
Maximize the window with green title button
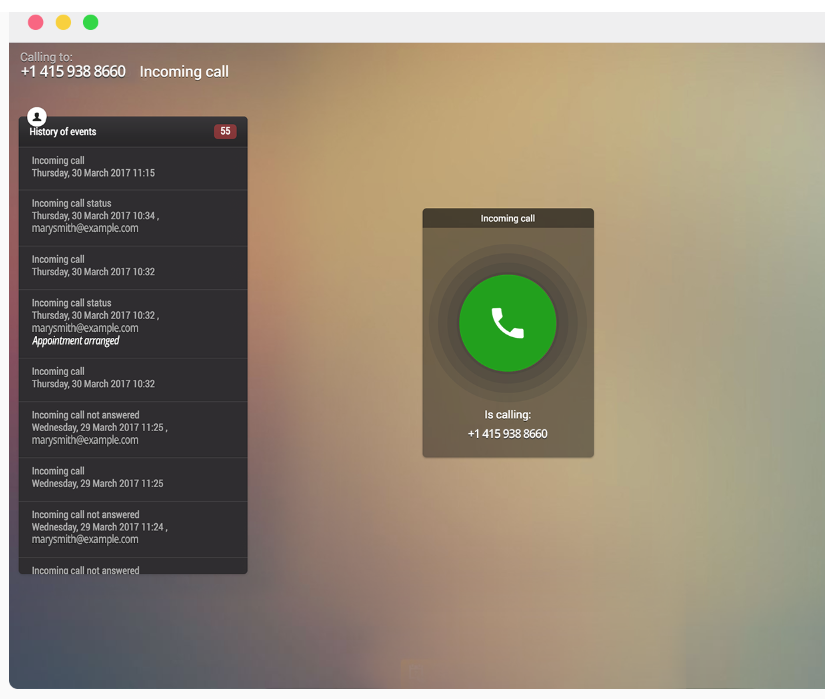click(x=90, y=23)
